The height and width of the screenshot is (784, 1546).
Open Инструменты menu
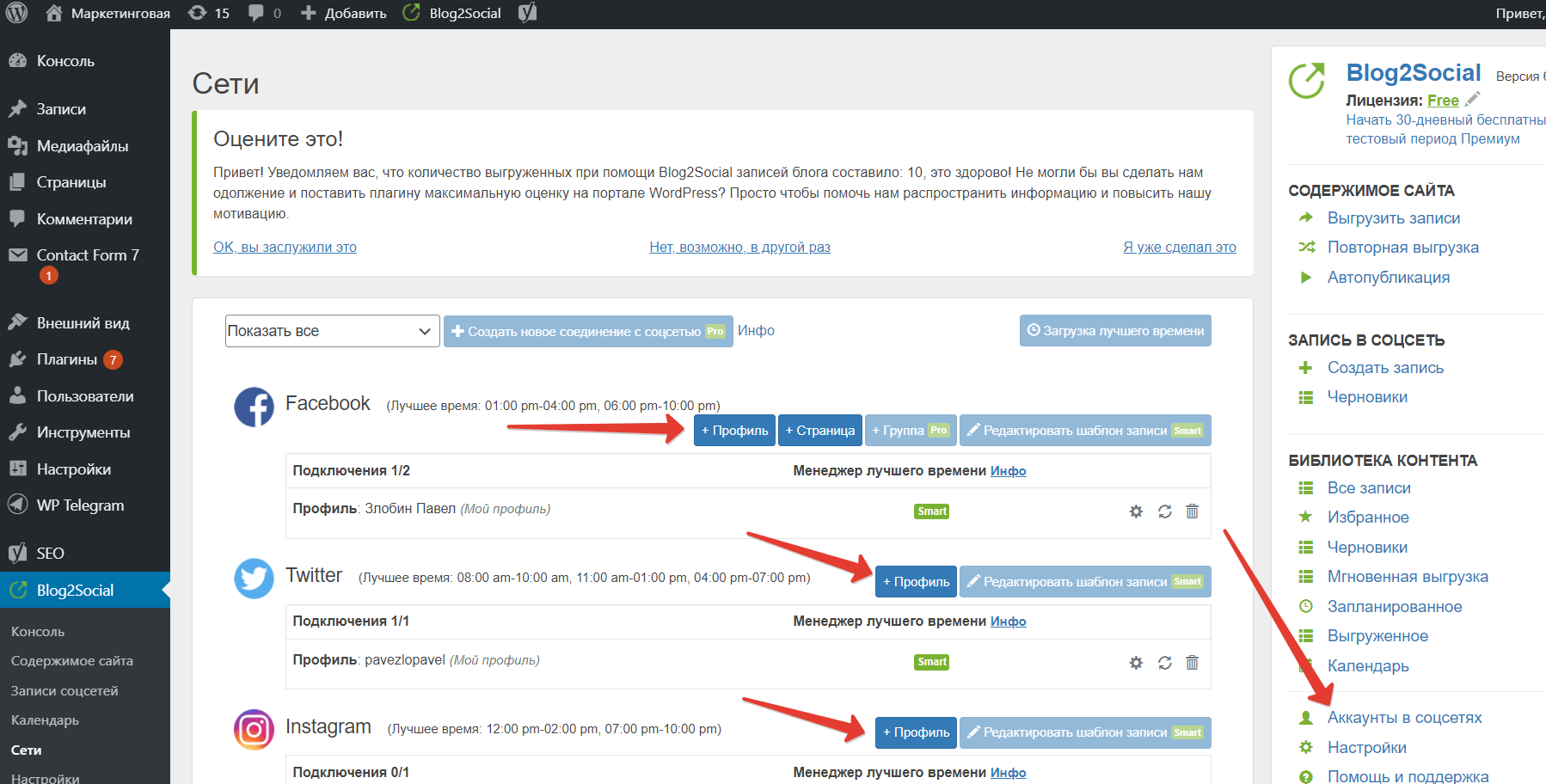tap(85, 432)
